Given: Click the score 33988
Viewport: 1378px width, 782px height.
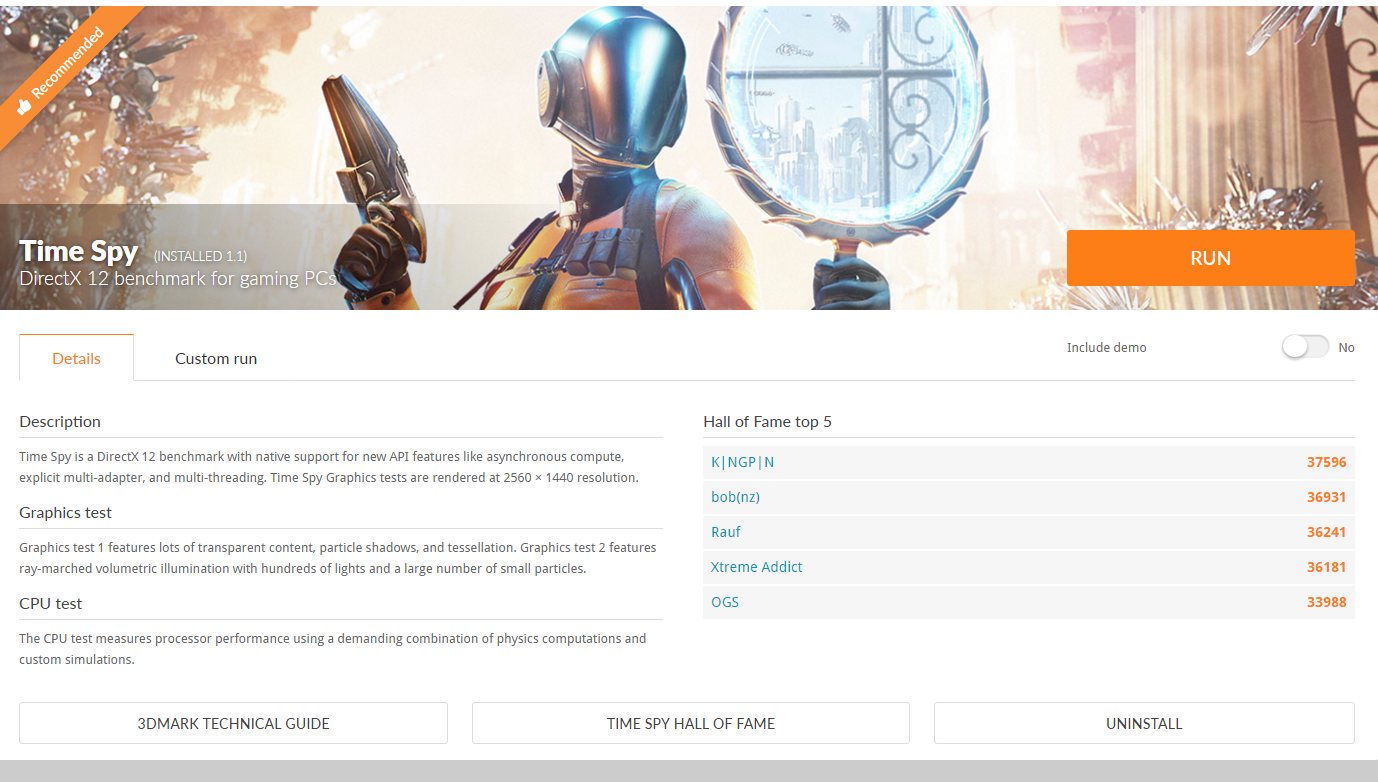Looking at the screenshot, I should pos(1326,602).
